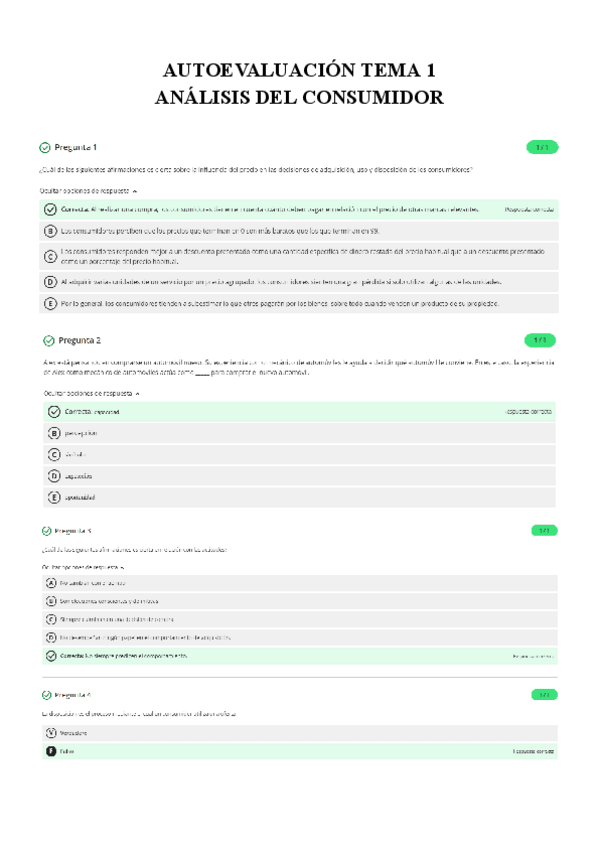Click the Pregunta 3 score badge
Viewport: 600px width, 848px height.
[x=543, y=530]
